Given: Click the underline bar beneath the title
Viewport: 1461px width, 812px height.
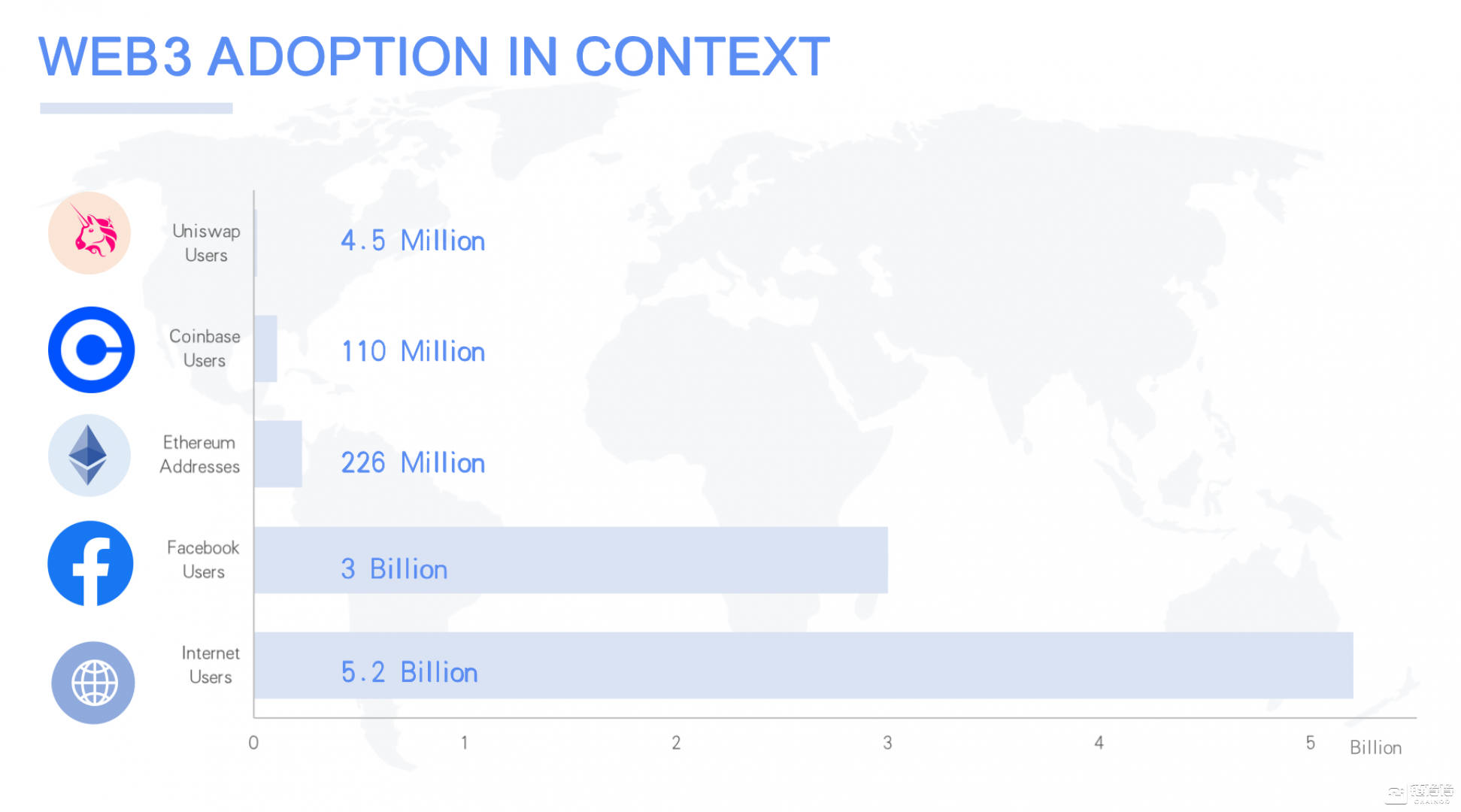Looking at the screenshot, I should pyautogui.click(x=136, y=108).
